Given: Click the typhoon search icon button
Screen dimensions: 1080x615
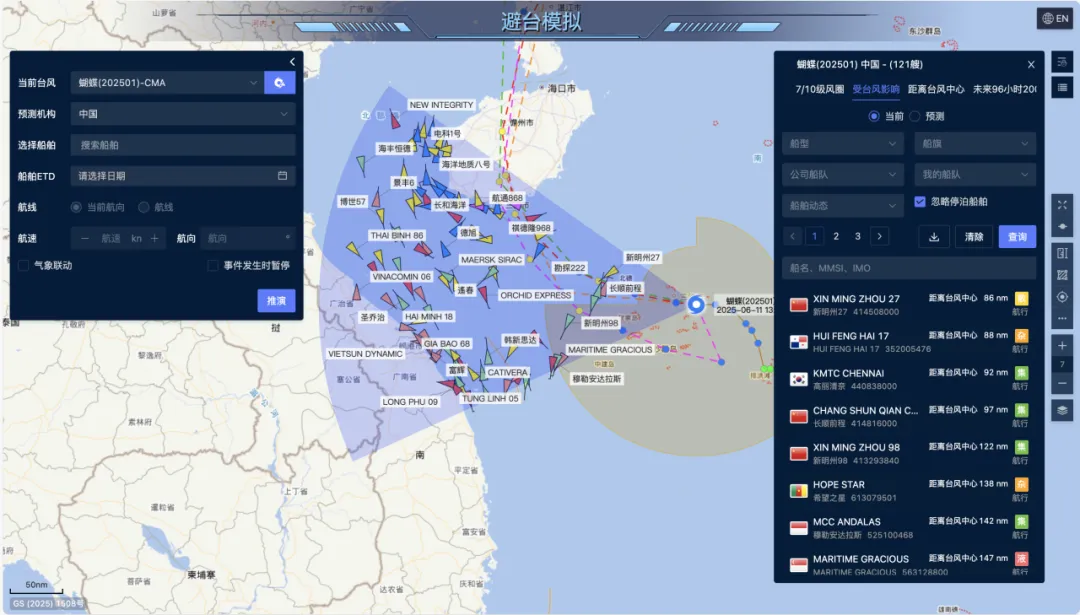Looking at the screenshot, I should pyautogui.click(x=279, y=83).
